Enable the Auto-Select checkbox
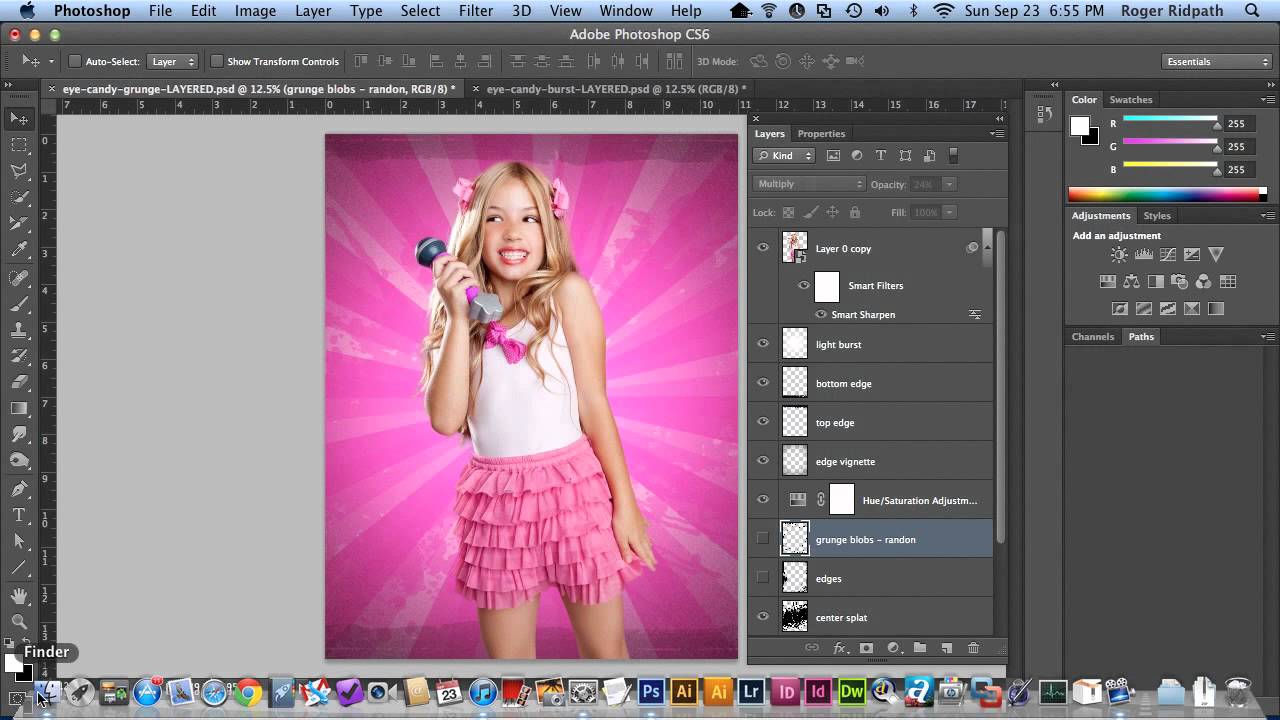1280x720 pixels. click(x=74, y=62)
